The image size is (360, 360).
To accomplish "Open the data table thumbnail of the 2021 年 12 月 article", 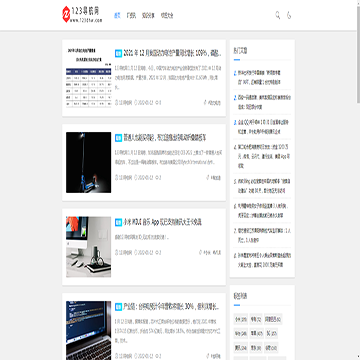I will 89,78.
